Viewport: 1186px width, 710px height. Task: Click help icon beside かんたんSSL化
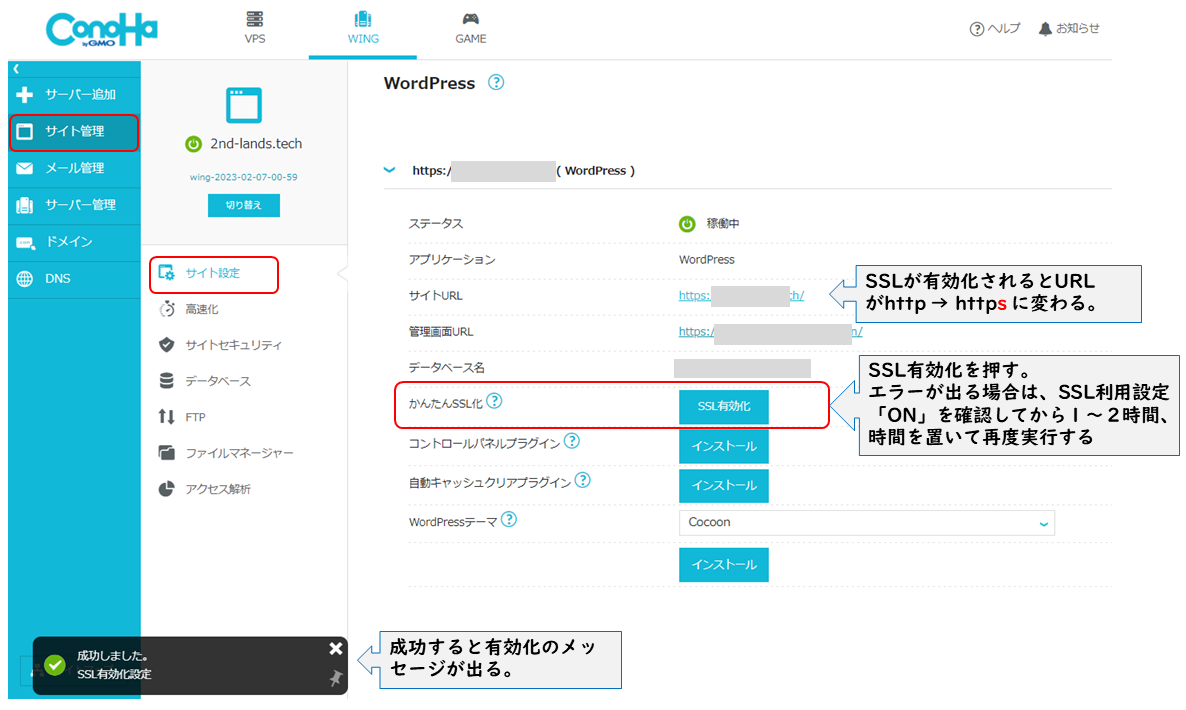(x=494, y=401)
